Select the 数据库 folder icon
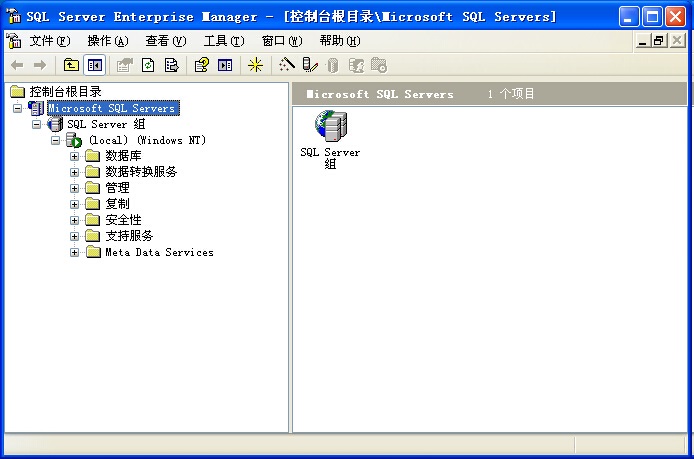Screen dimensions: 694x459 pos(93,156)
